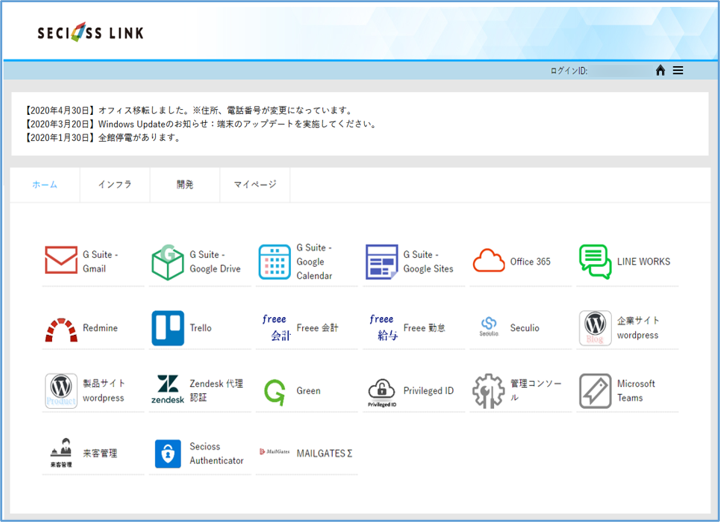Click the MailGates logo icon
Image resolution: width=720 pixels, height=522 pixels.
(x=275, y=452)
